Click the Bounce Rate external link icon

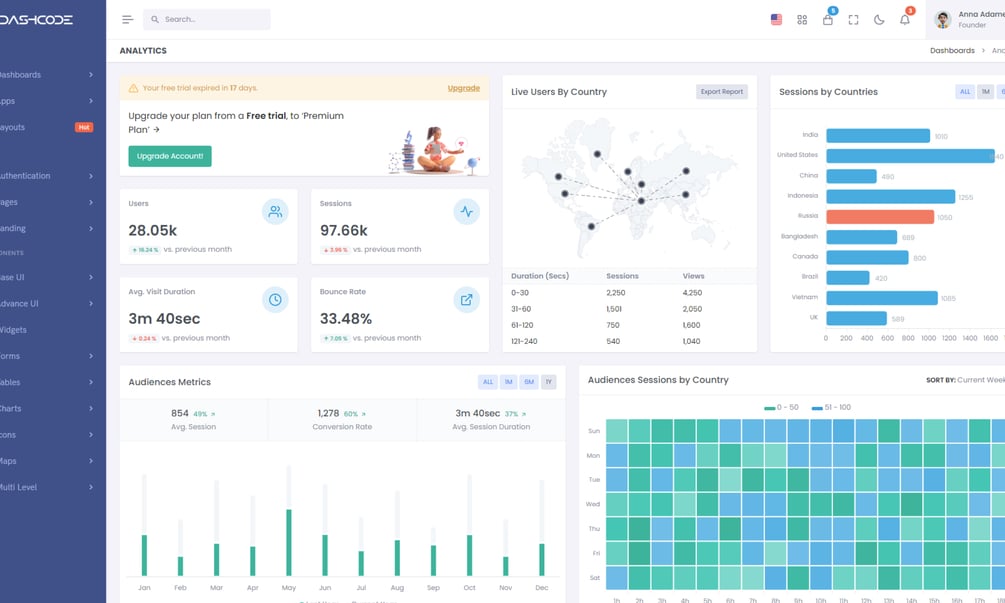click(x=467, y=300)
